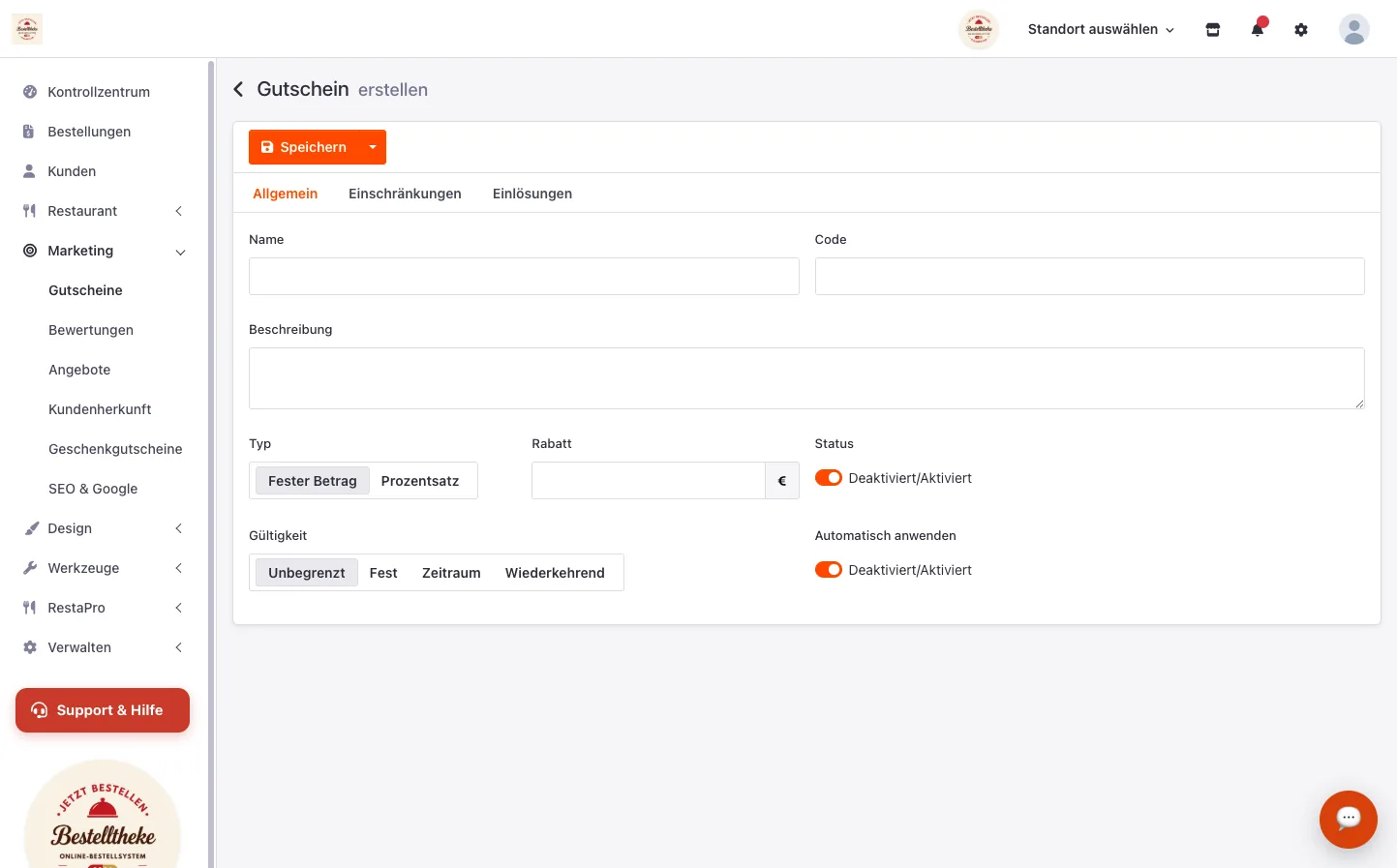Viewport: 1397px width, 868px height.
Task: Click the headset icon in Support & Hilfe
Action: [x=40, y=710]
